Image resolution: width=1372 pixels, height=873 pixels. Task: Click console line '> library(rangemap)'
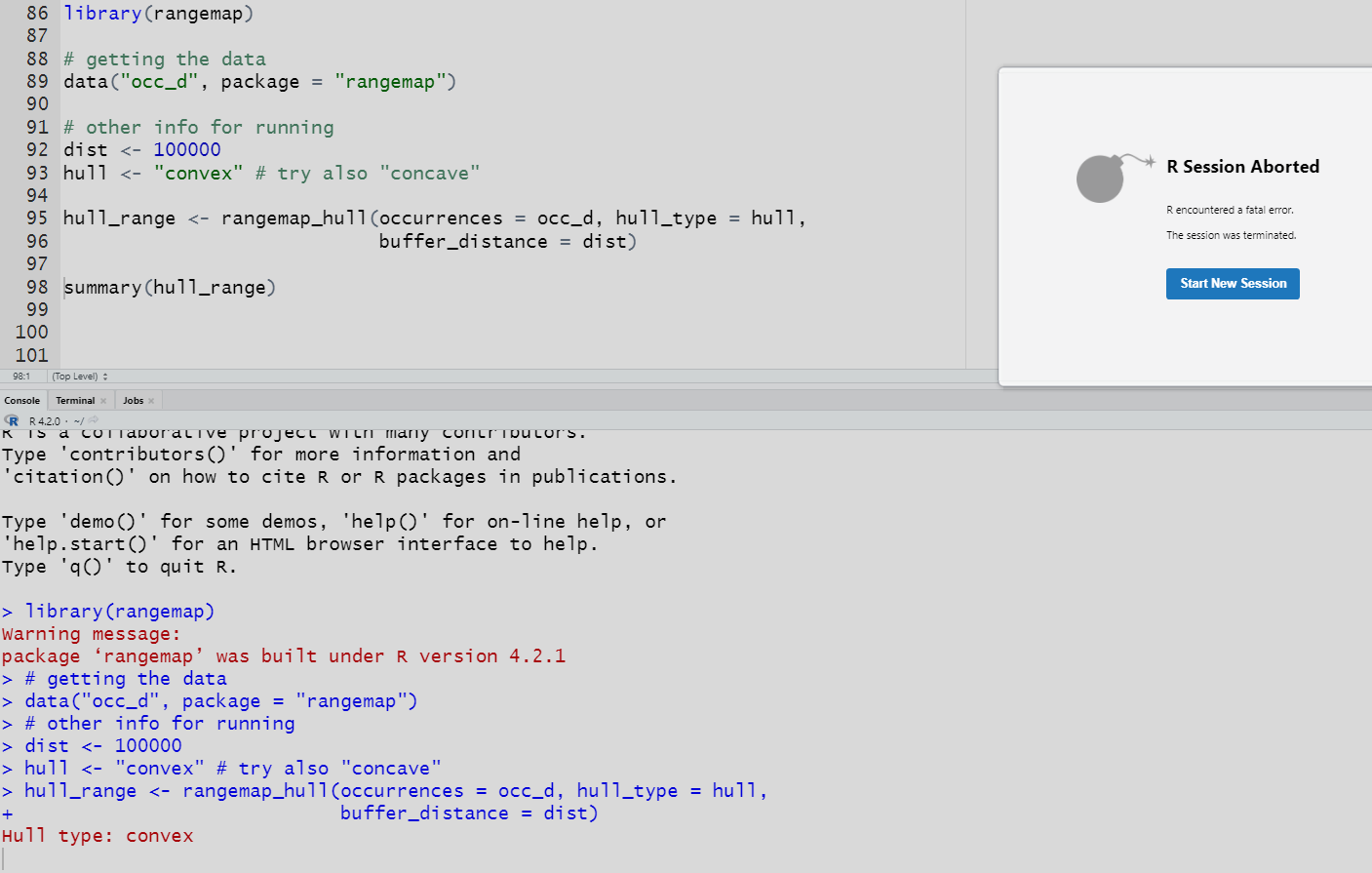coord(108,612)
